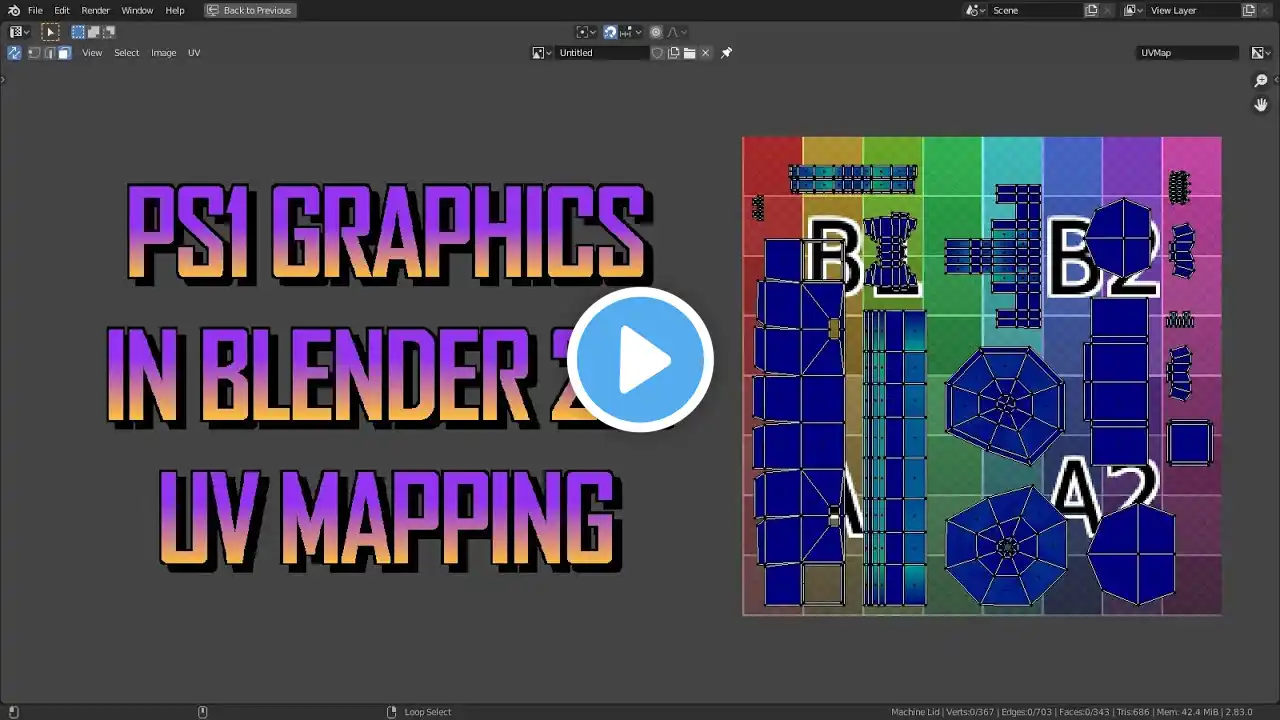
Task: Open the scene browse dropdown
Action: click(x=976, y=10)
